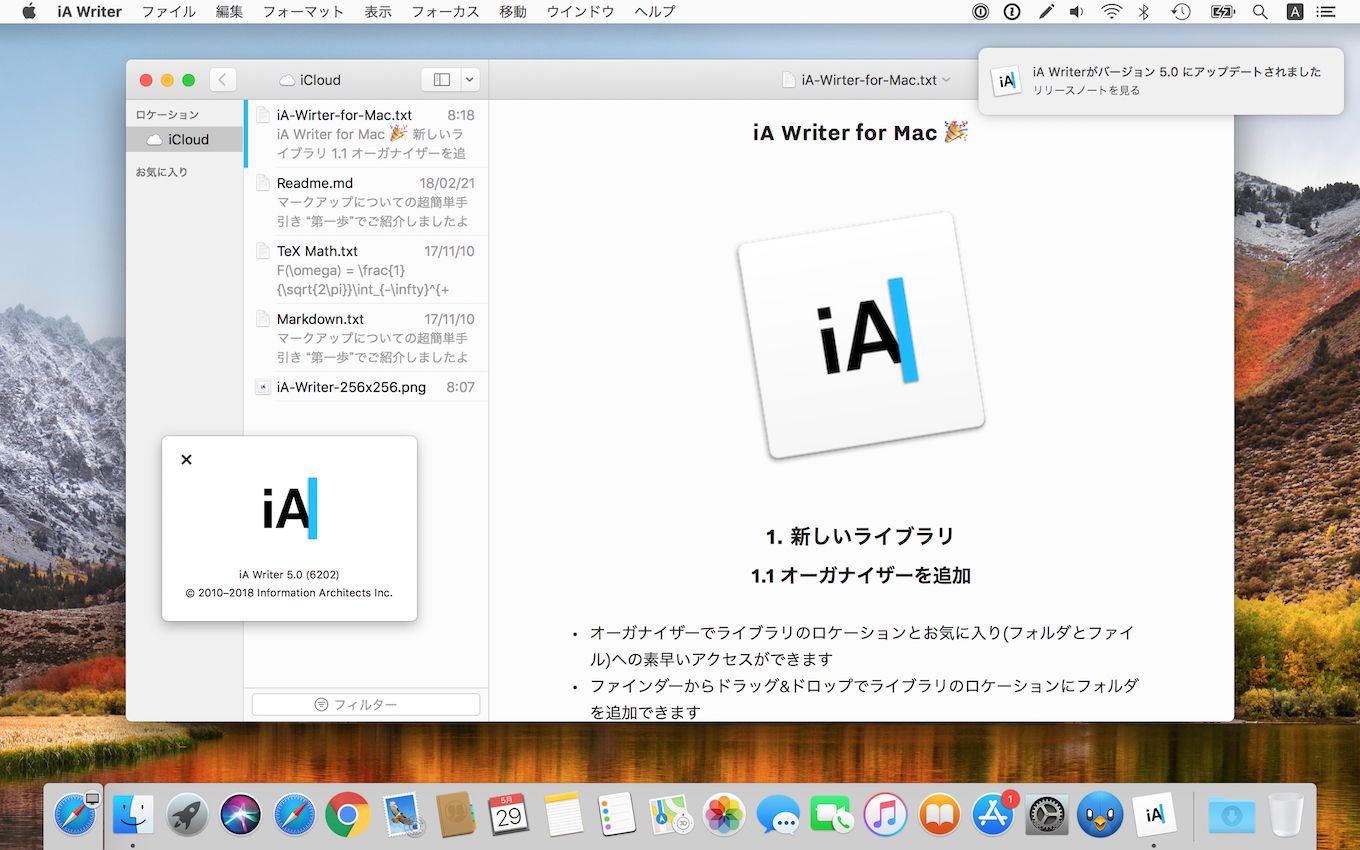
Task: Open the Photos app from the Dock
Action: coord(724,815)
